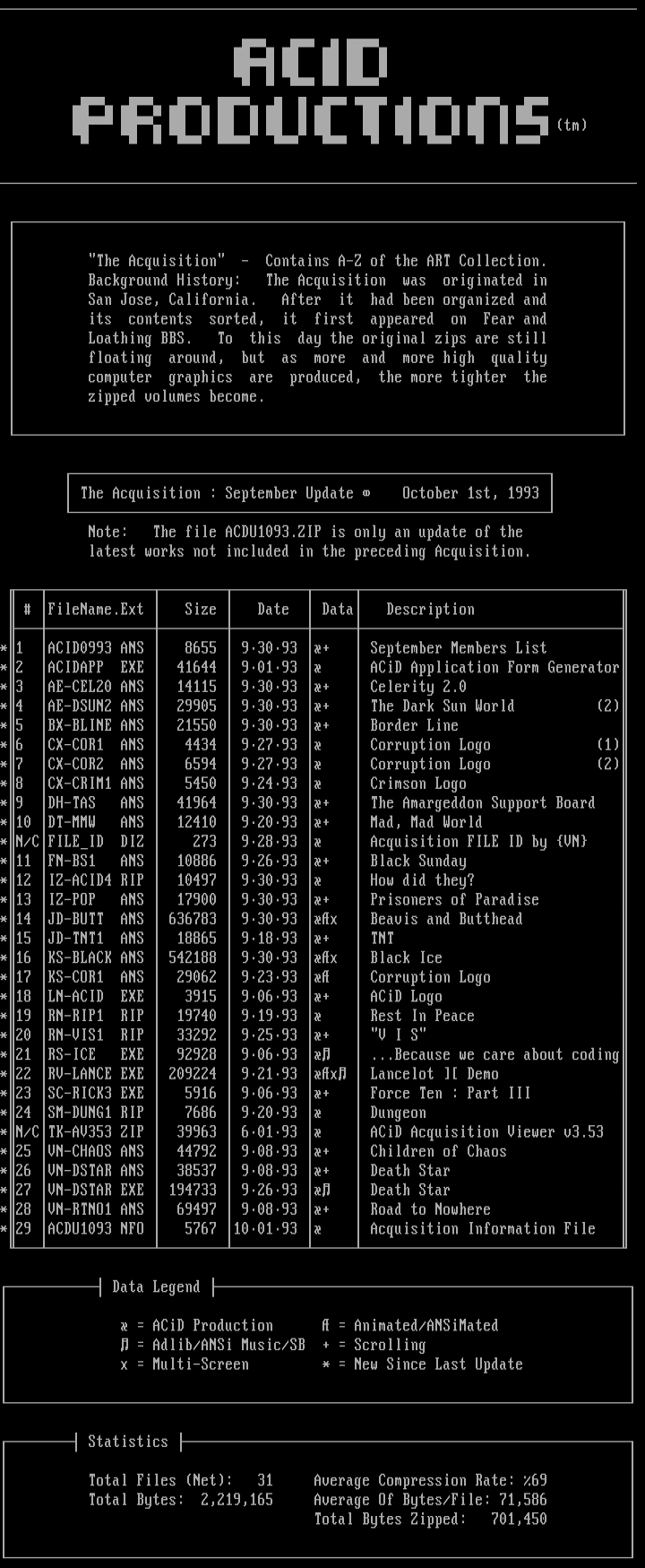The image size is (645, 1568).
Task: Click the Data Legend section heading
Action: [156, 1287]
